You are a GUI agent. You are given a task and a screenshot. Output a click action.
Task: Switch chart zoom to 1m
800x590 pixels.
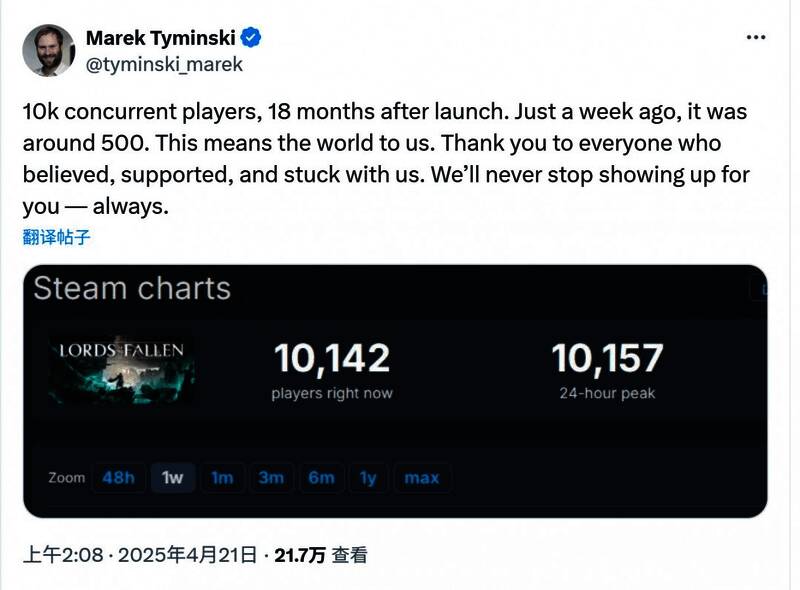tap(222, 478)
